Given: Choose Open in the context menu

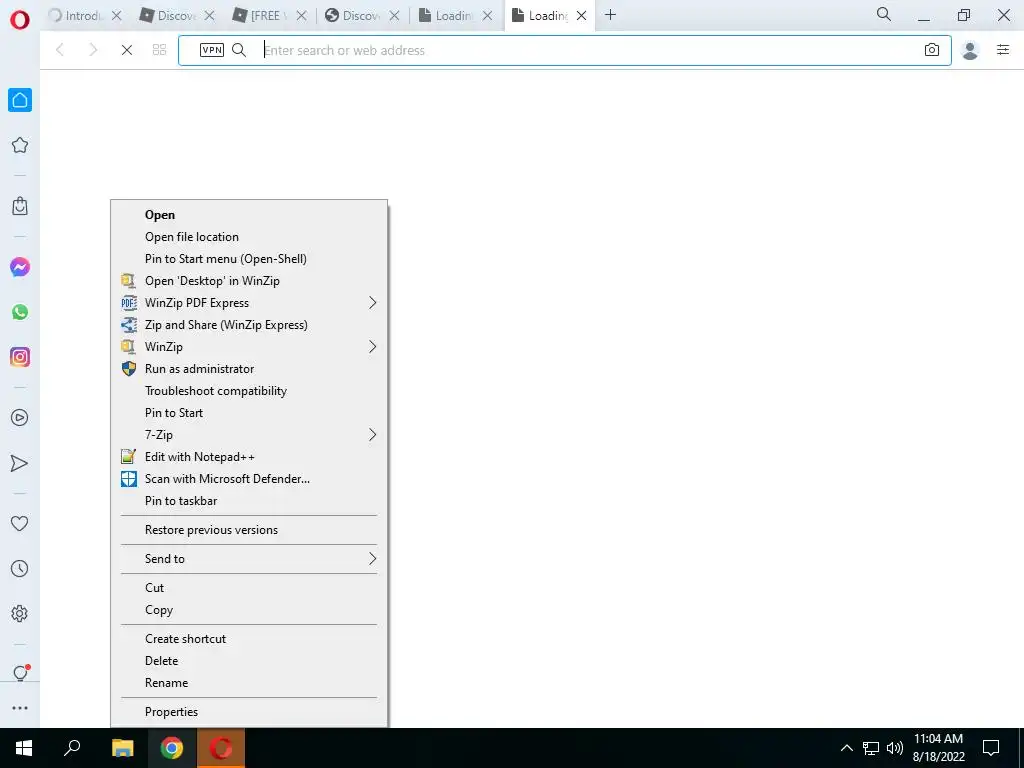Looking at the screenshot, I should (x=249, y=215).
